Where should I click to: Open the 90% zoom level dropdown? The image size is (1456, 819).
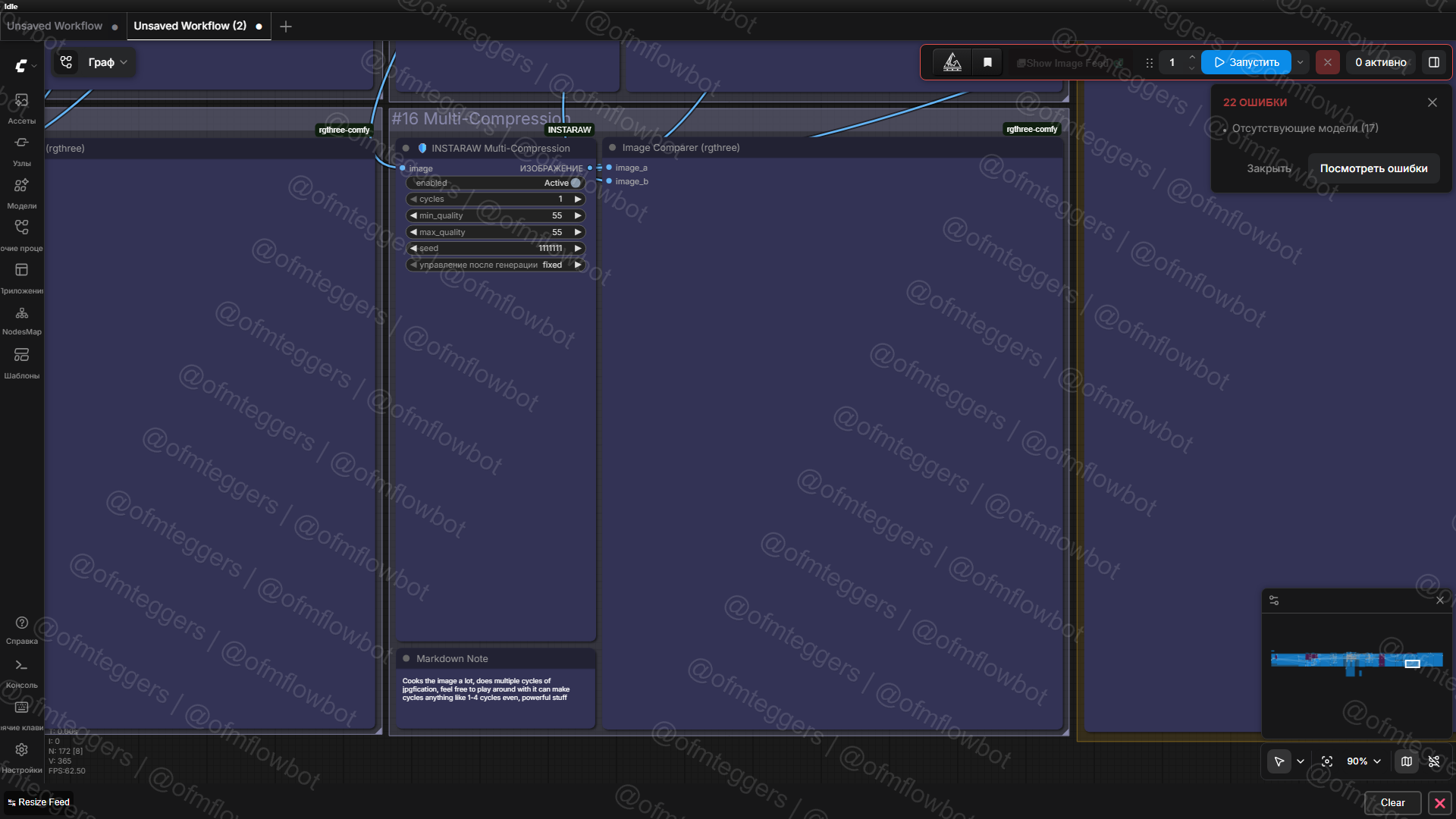coord(1363,761)
